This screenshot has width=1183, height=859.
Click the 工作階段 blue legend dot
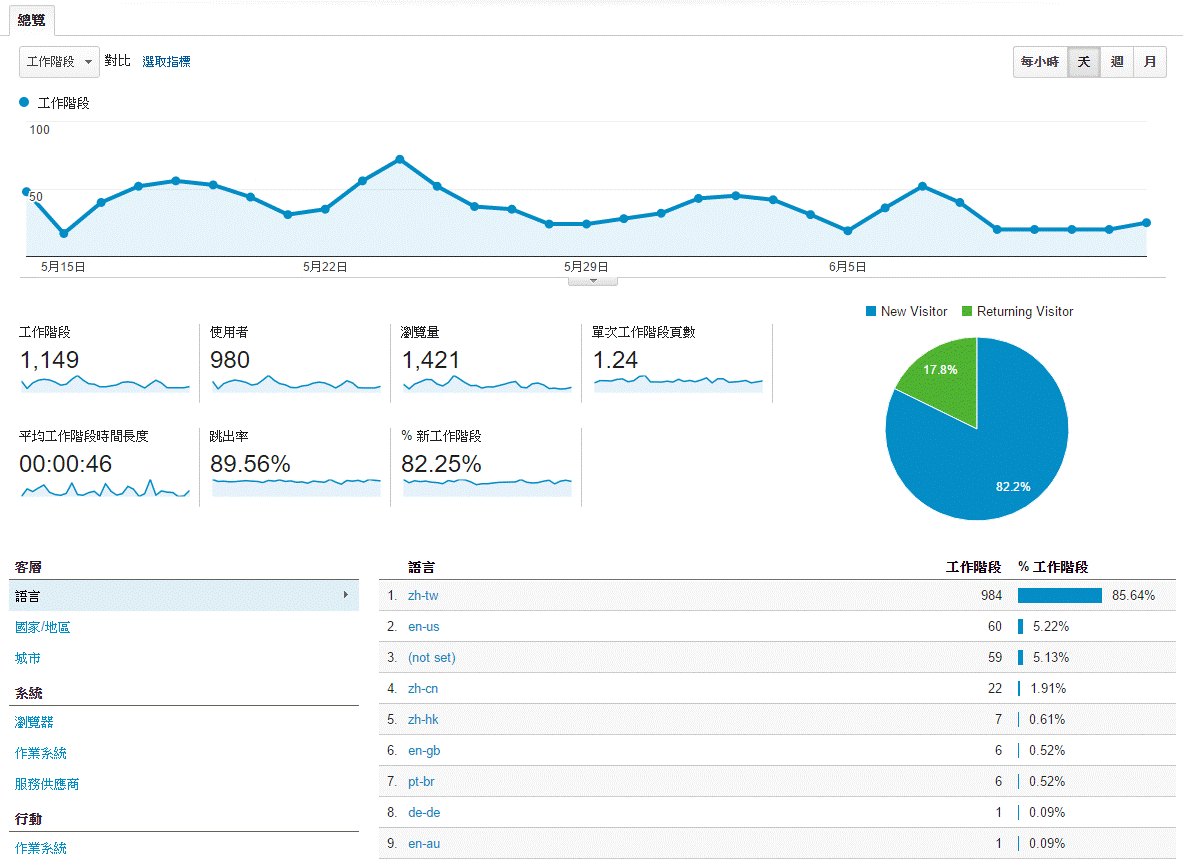[24, 102]
